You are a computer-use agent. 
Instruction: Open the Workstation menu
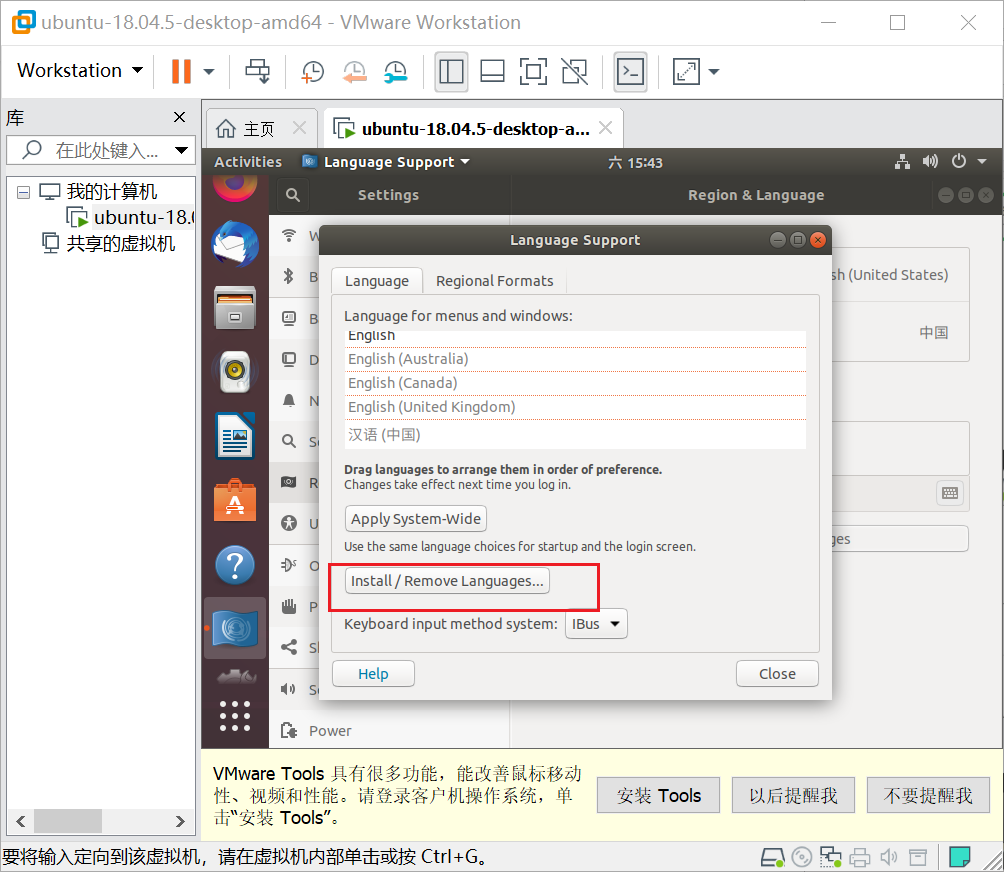click(79, 70)
